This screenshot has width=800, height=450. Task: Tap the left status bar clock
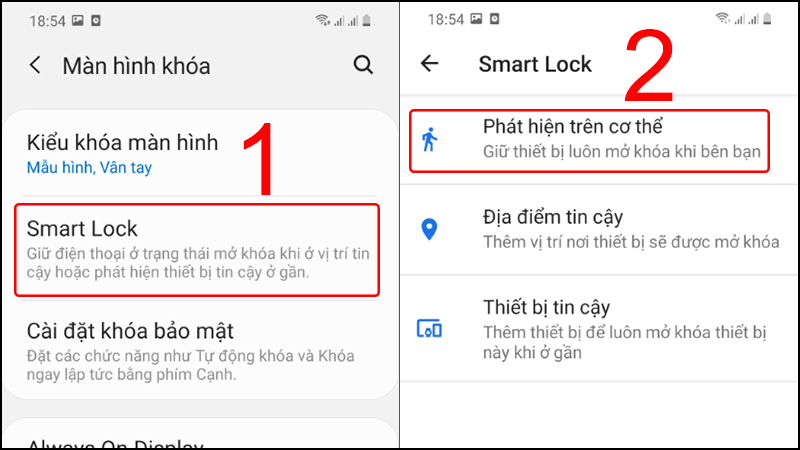47,21
